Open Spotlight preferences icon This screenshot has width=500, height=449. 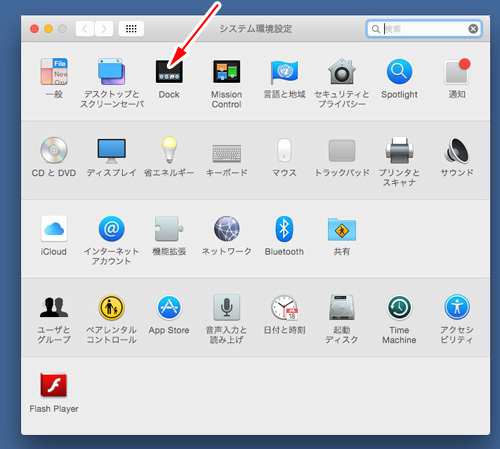(x=399, y=71)
